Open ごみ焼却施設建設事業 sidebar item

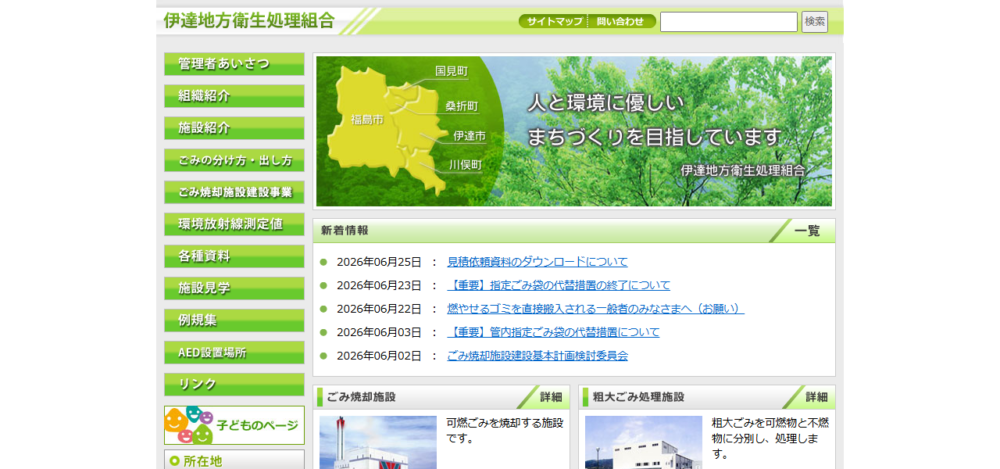pos(234,192)
